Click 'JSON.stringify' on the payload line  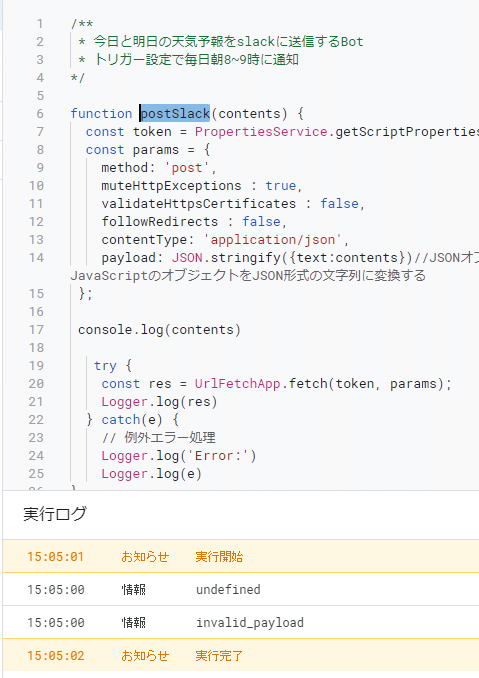coord(226,258)
